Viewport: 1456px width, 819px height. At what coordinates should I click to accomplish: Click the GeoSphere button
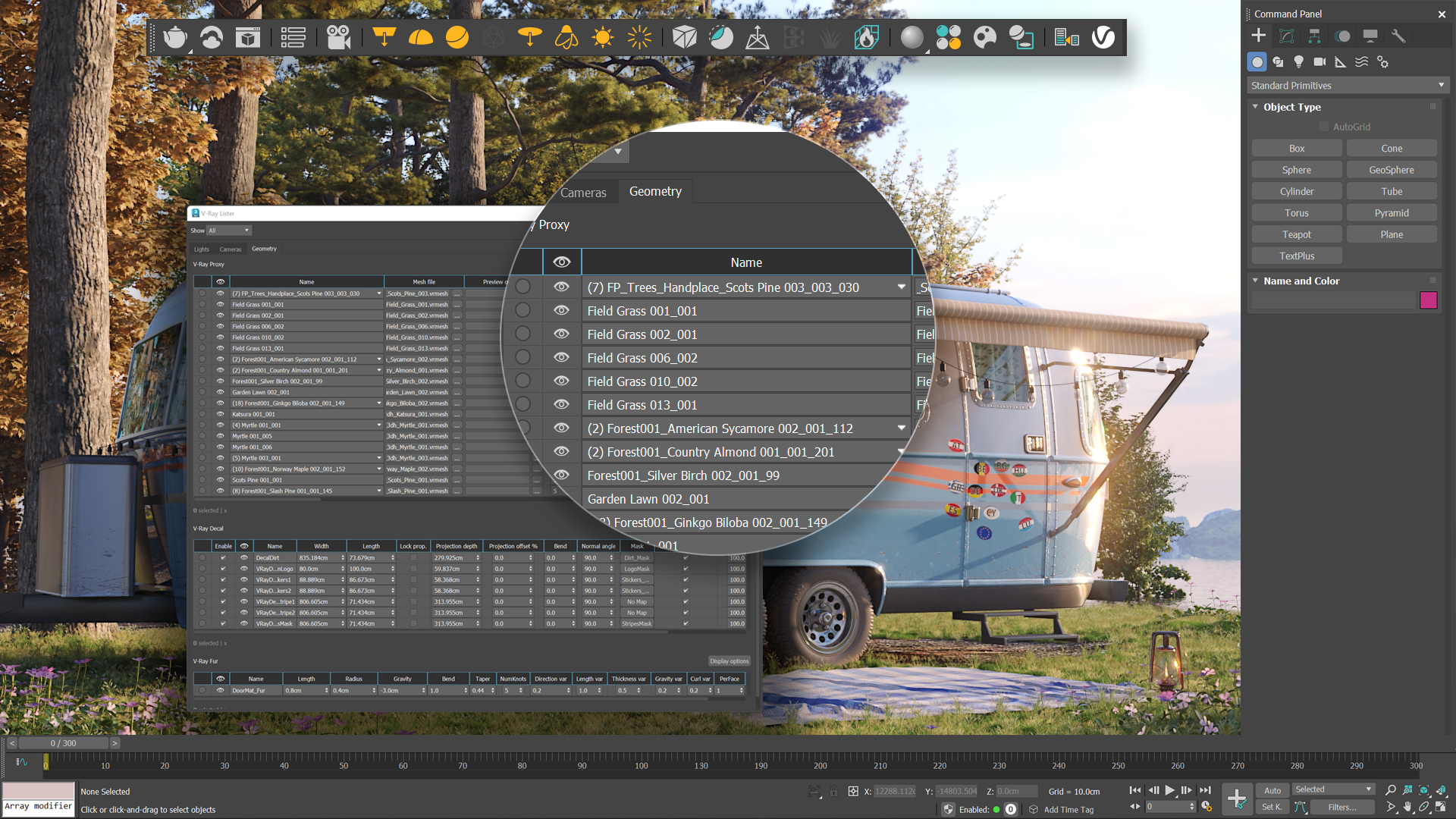1392,171
